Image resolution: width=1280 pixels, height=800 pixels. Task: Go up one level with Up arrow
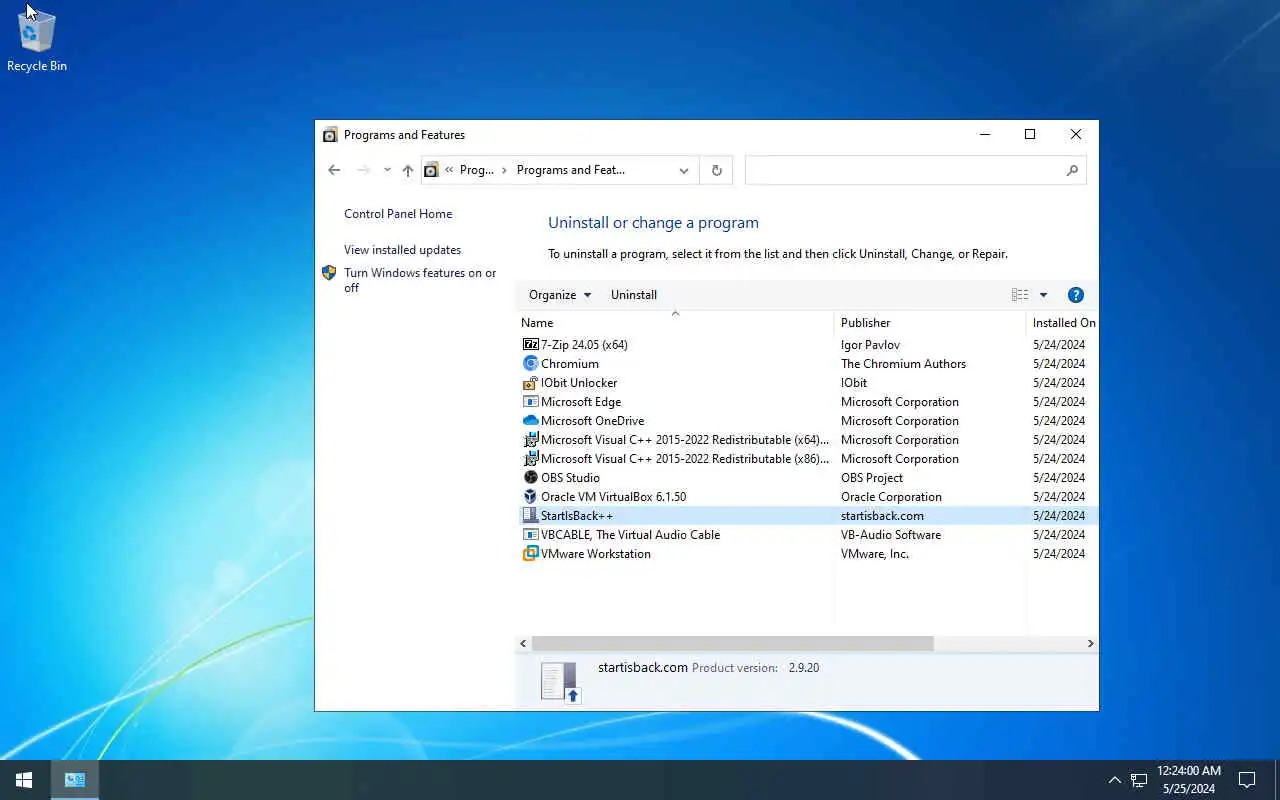coord(408,170)
